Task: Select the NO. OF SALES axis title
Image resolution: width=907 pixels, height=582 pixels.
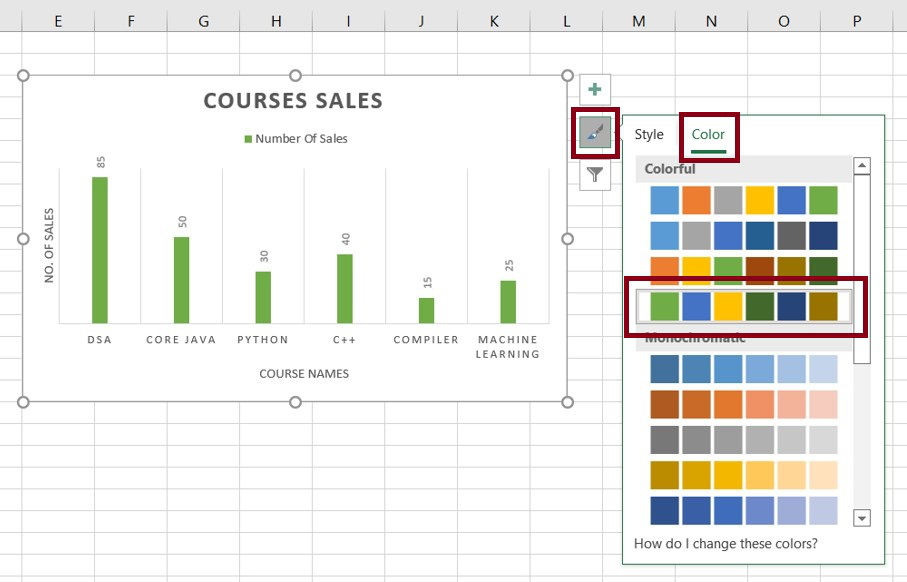Action: coord(49,245)
